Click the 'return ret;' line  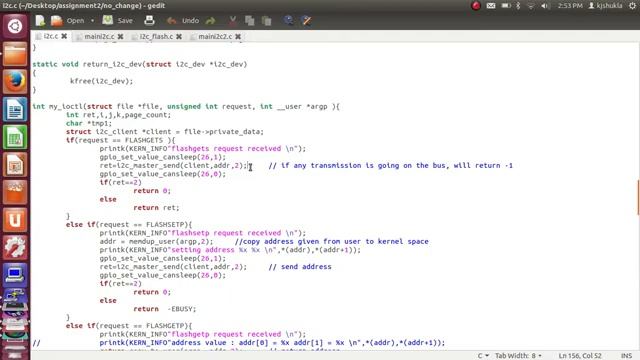point(156,207)
